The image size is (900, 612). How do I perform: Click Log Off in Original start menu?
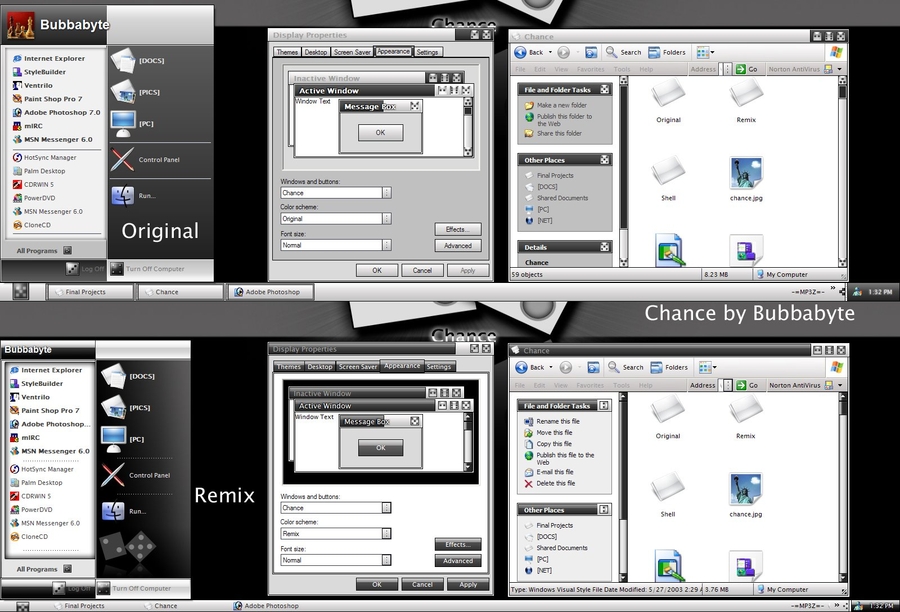pos(86,269)
